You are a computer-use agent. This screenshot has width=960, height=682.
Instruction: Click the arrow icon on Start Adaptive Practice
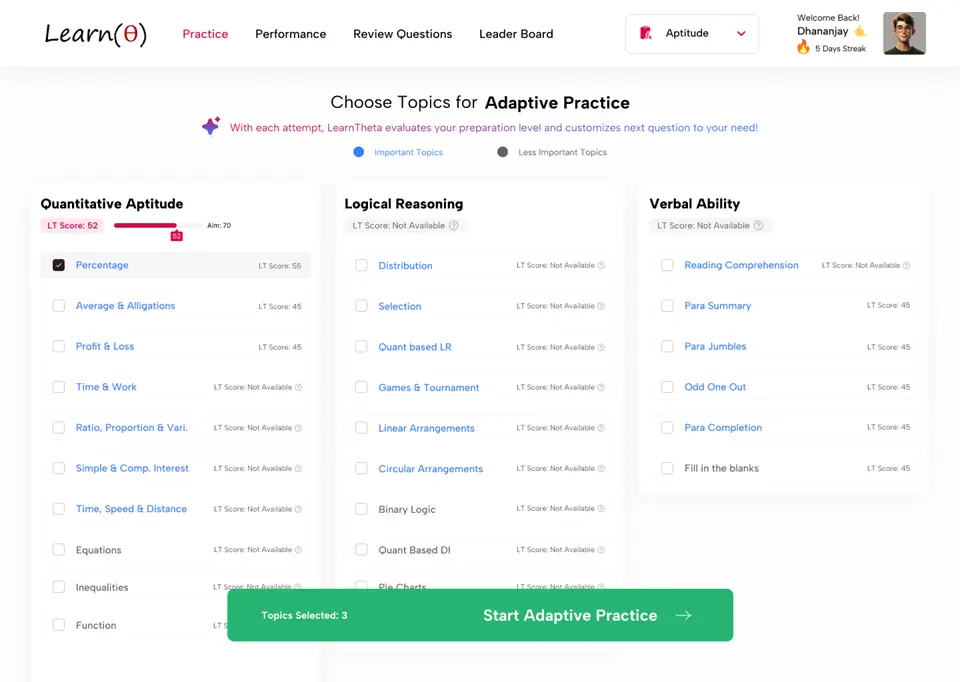pos(683,615)
